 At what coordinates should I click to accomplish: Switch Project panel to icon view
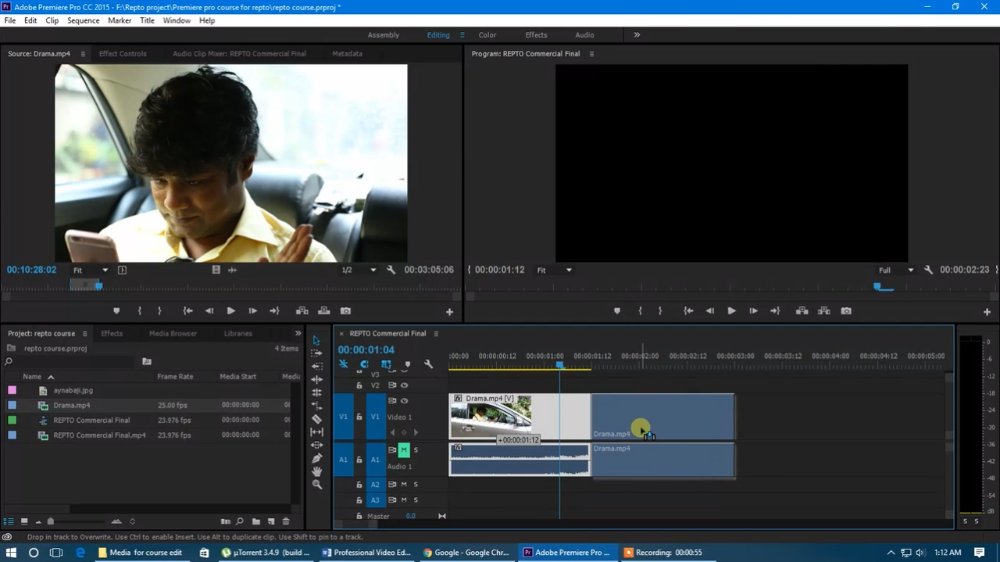[24, 521]
